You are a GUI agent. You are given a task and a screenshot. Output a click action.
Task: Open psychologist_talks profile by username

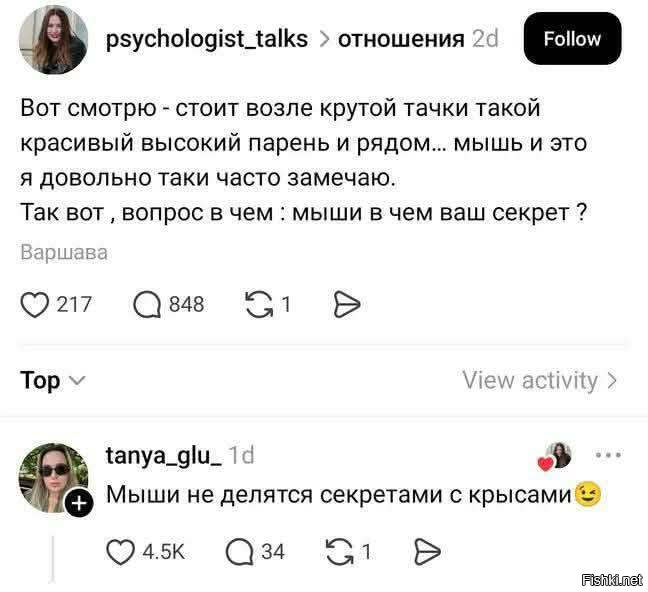click(x=208, y=39)
